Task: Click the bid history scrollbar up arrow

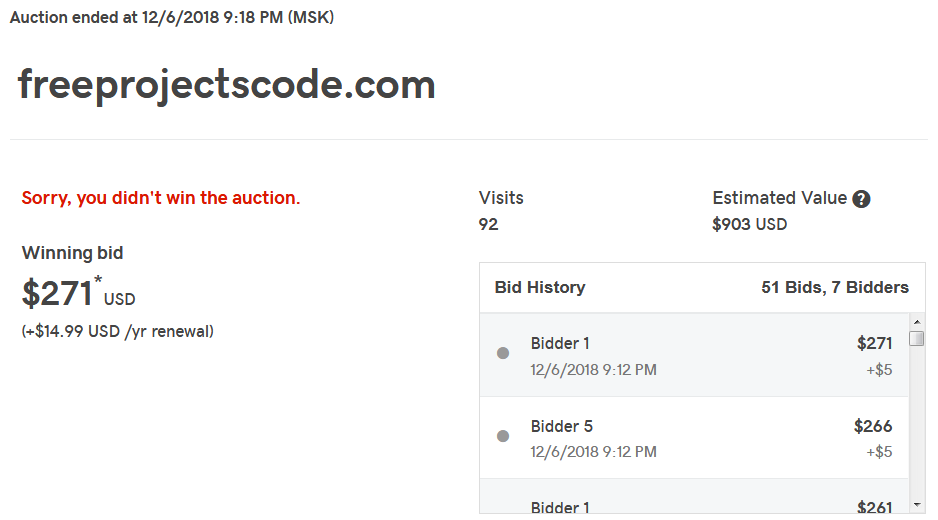Action: [x=916, y=322]
